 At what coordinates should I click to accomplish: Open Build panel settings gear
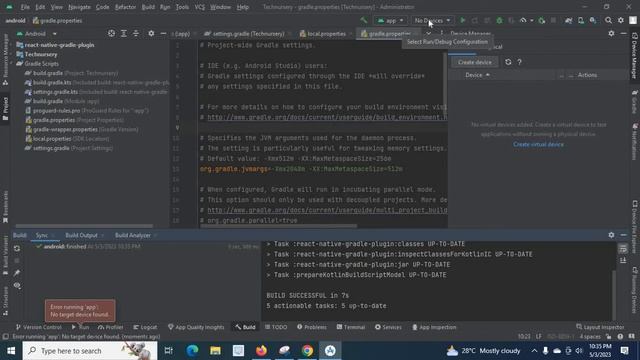click(x=611, y=235)
